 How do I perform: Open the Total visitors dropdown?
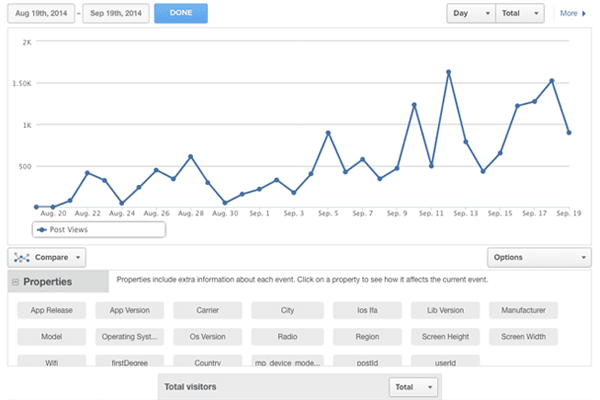414,386
